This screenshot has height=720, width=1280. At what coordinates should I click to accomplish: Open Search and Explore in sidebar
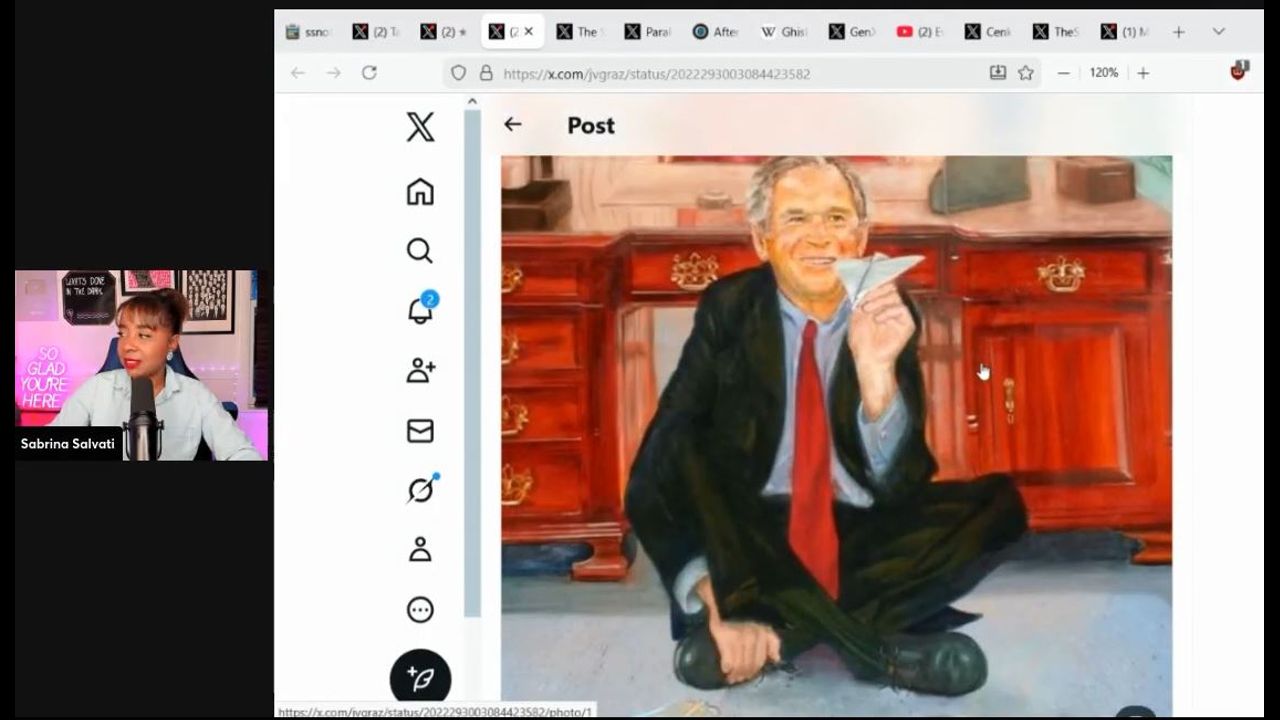tap(420, 251)
